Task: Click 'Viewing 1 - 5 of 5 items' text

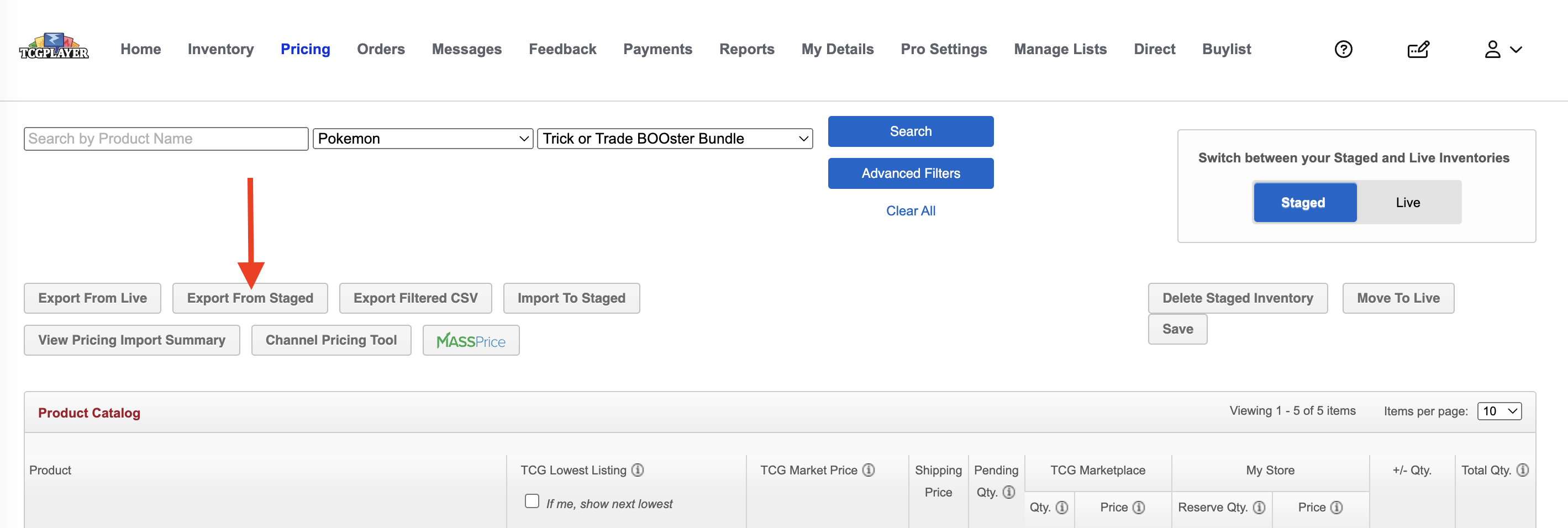Action: tap(1292, 410)
